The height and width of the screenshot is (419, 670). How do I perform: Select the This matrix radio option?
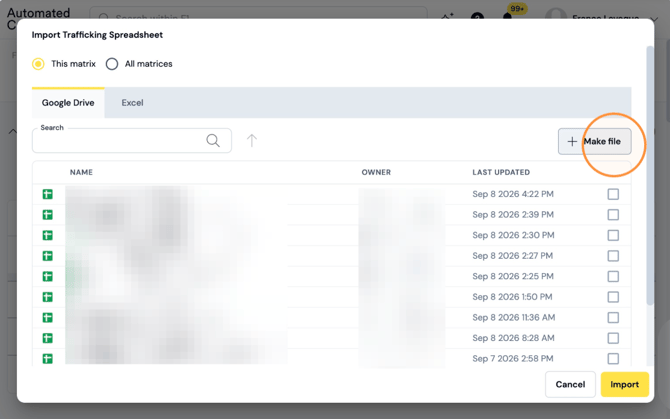[38, 64]
